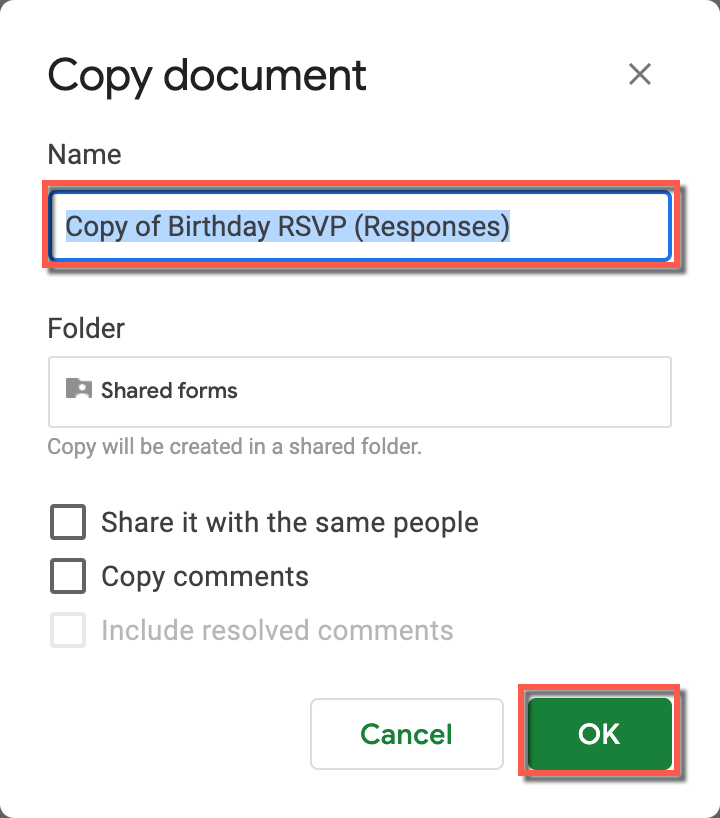Click the 'Folder' section label
The image size is (720, 818).
tap(85, 328)
